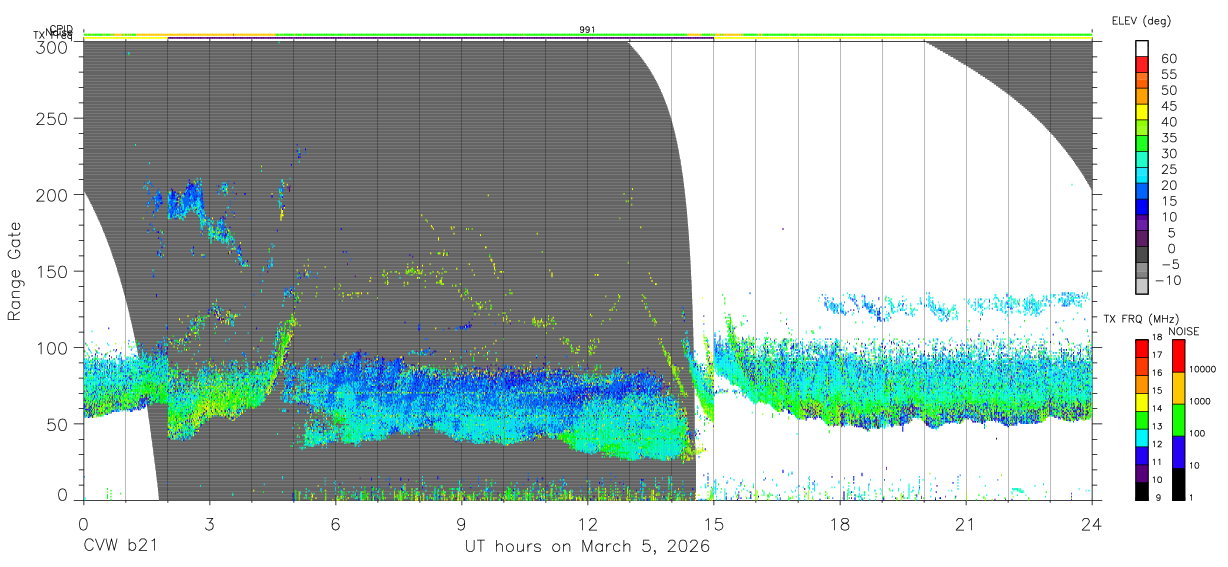Click the x-axis tick label '15'
The width and height of the screenshot is (1228, 567).
click(714, 524)
